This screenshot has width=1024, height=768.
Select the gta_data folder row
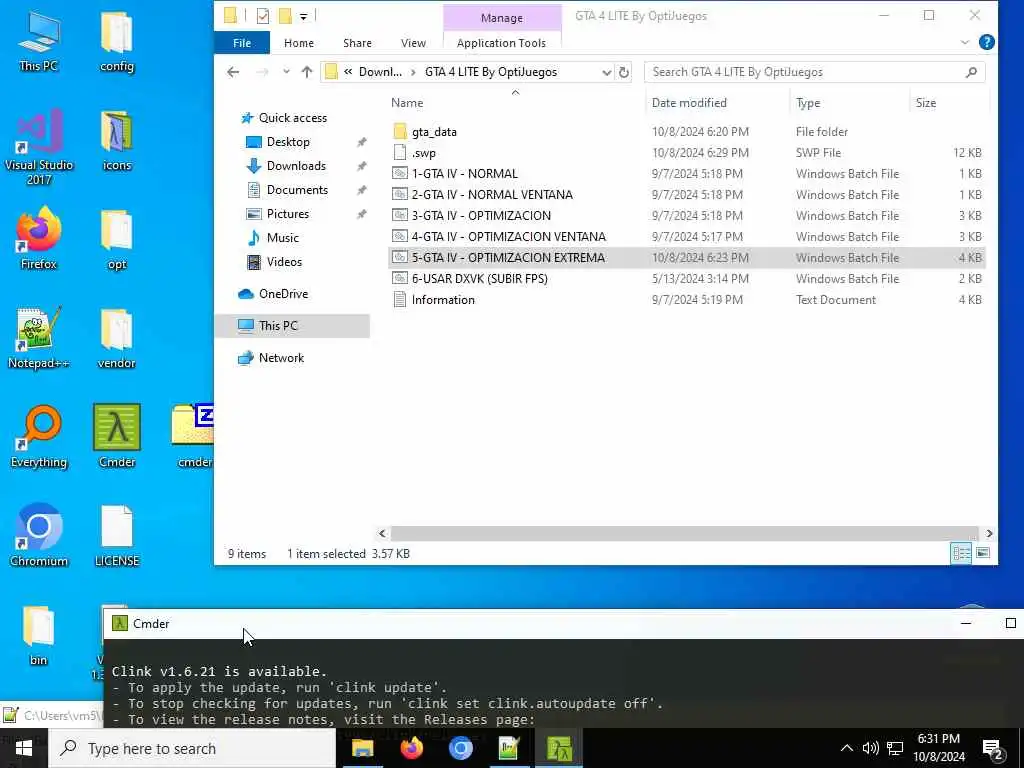(x=686, y=132)
